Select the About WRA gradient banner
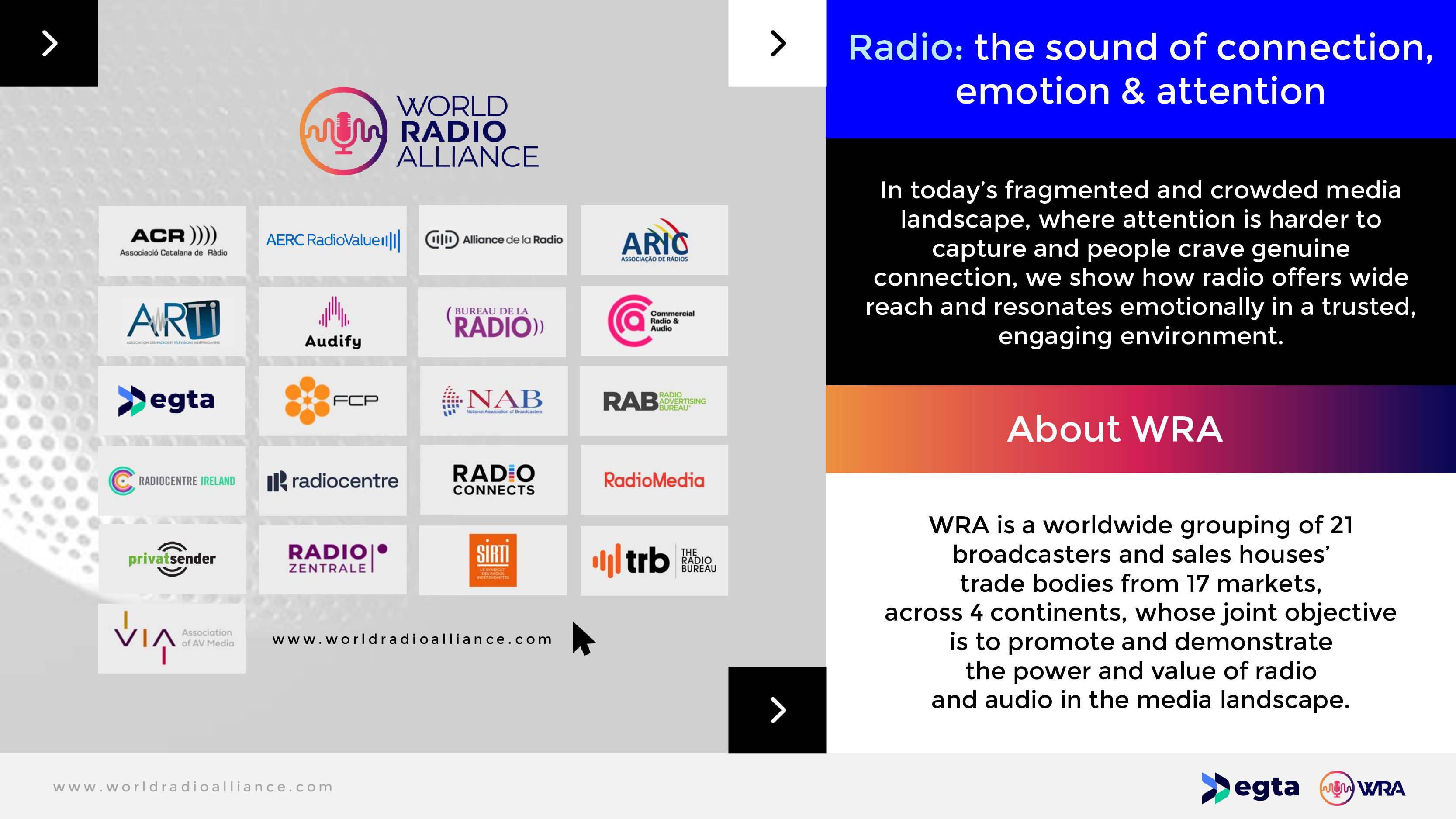 tap(1141, 429)
